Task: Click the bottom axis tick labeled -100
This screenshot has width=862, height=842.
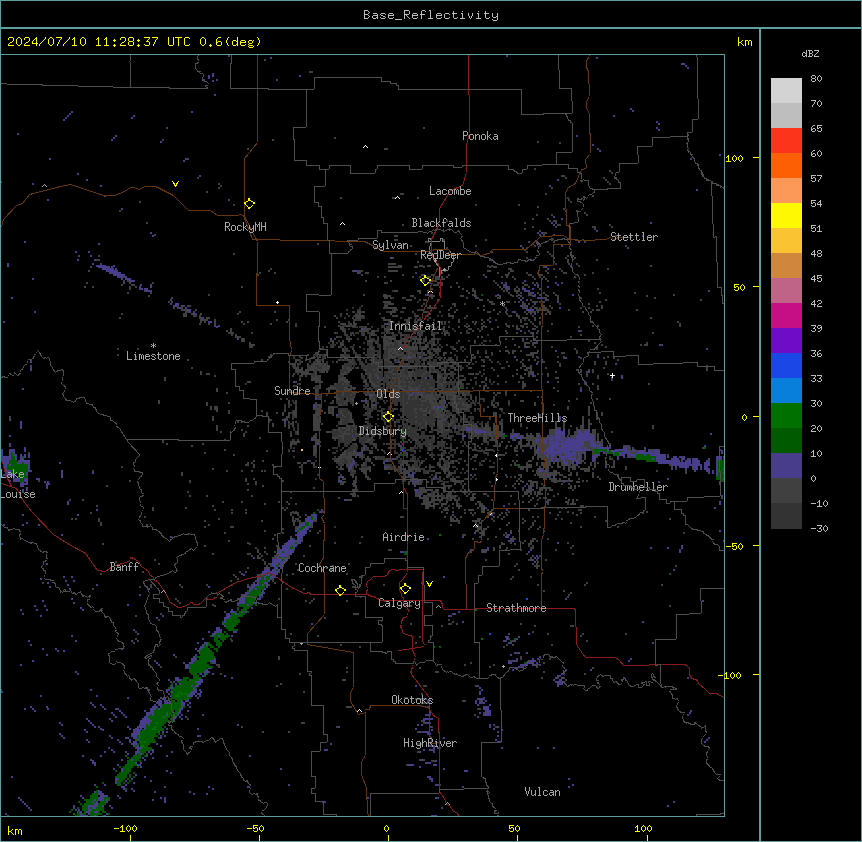Action: tap(125, 828)
